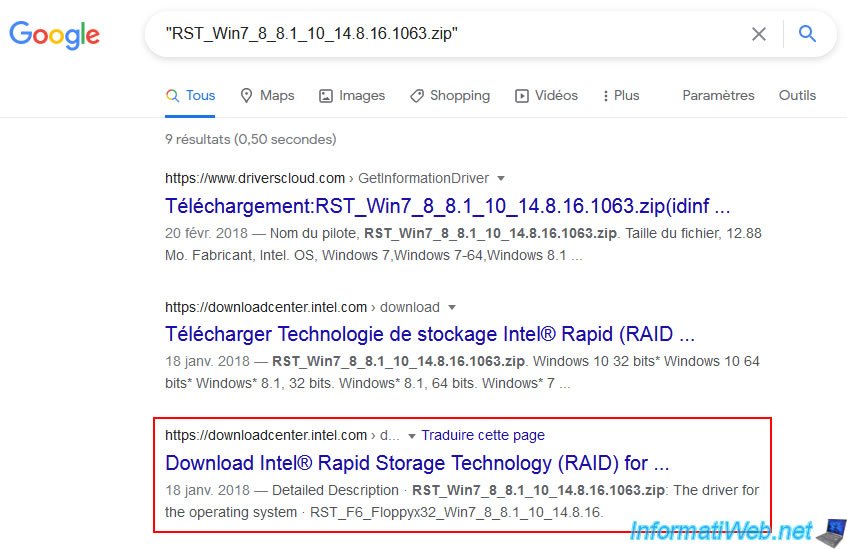Click the Google logo
Image resolution: width=847 pixels, height=549 pixels.
coord(55,35)
